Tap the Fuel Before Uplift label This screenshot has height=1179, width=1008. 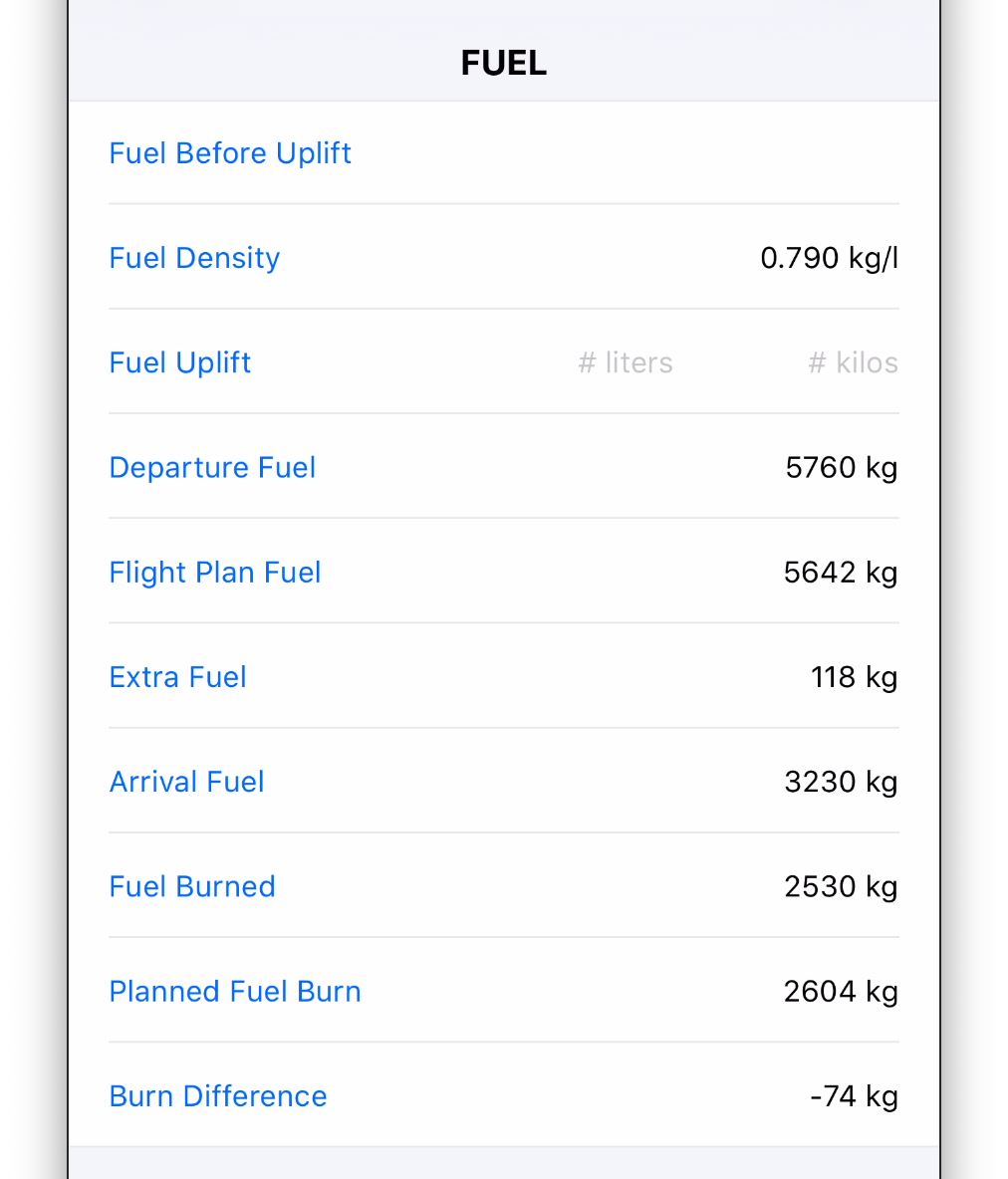(230, 153)
